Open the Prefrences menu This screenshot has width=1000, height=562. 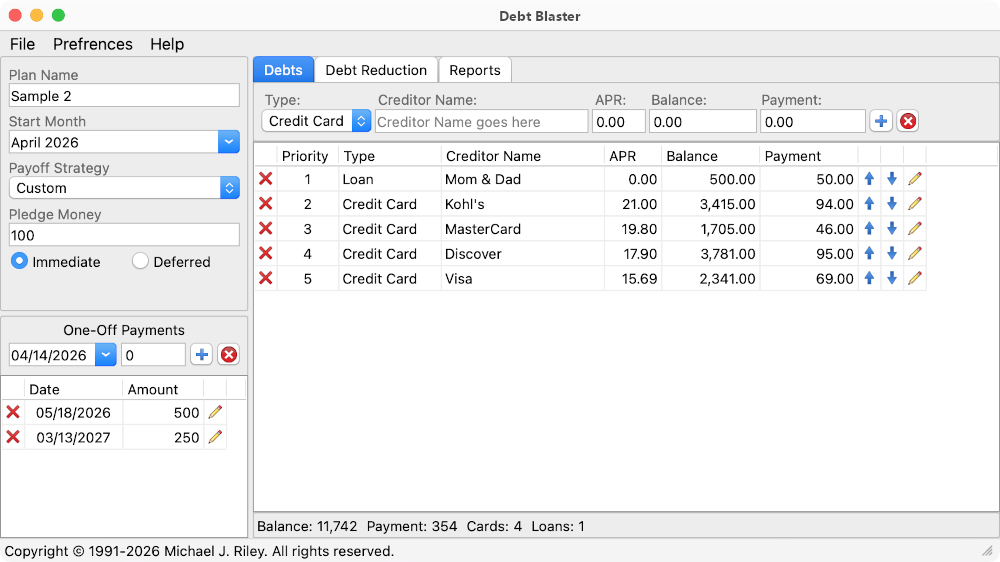pos(93,44)
